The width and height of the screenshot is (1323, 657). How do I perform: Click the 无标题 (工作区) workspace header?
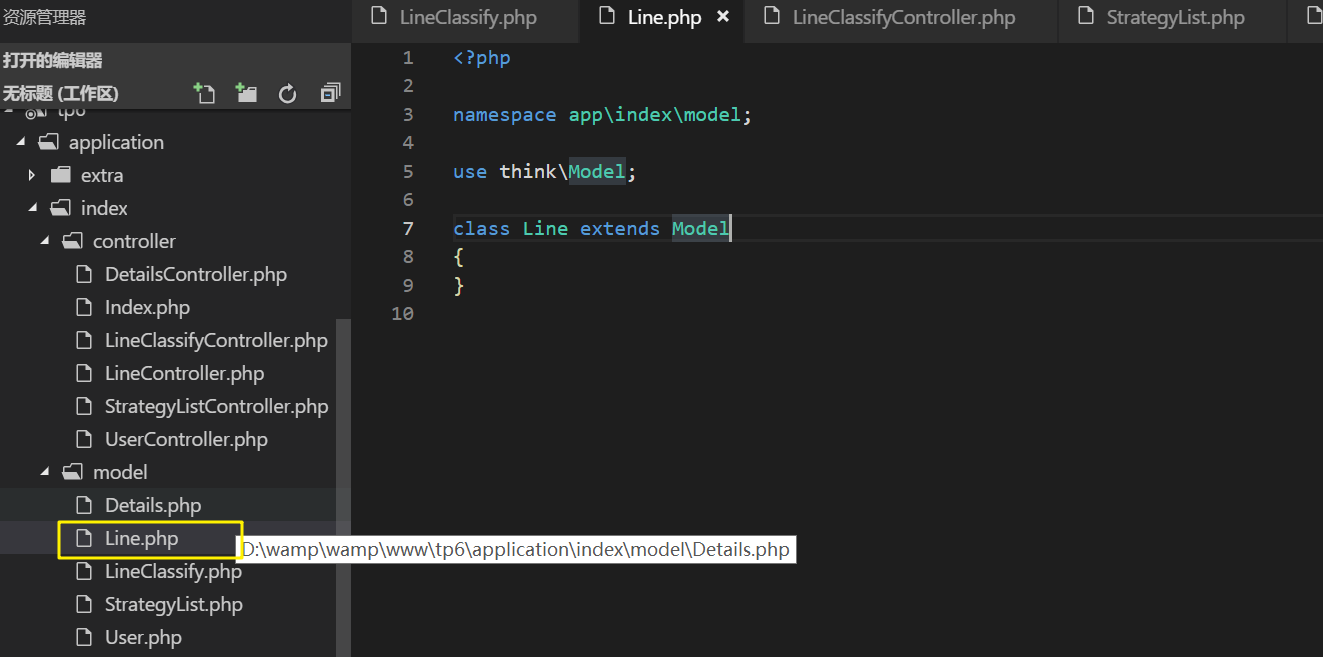coord(61,94)
